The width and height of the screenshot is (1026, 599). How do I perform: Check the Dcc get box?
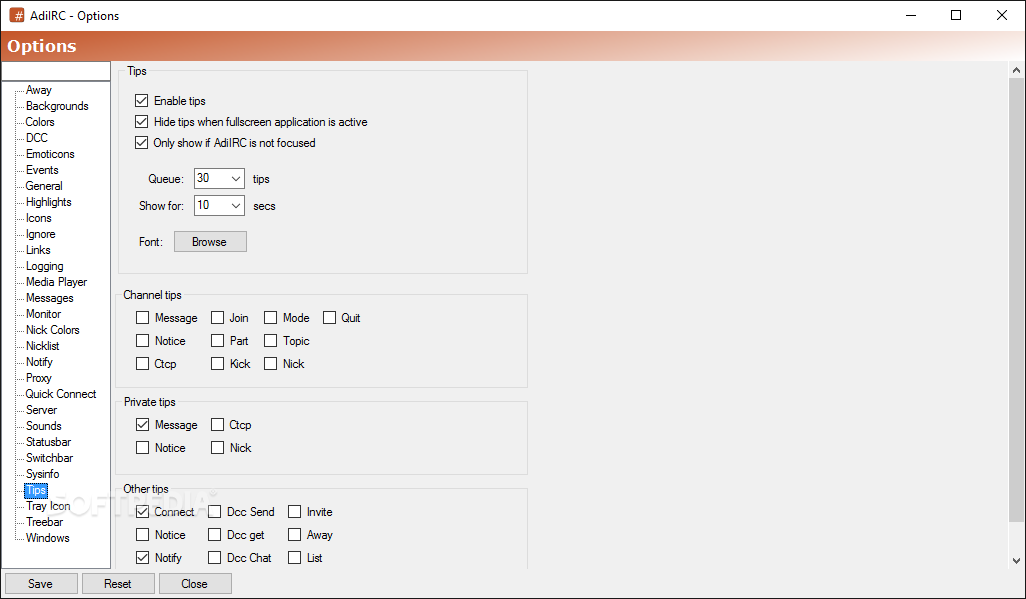pos(215,535)
